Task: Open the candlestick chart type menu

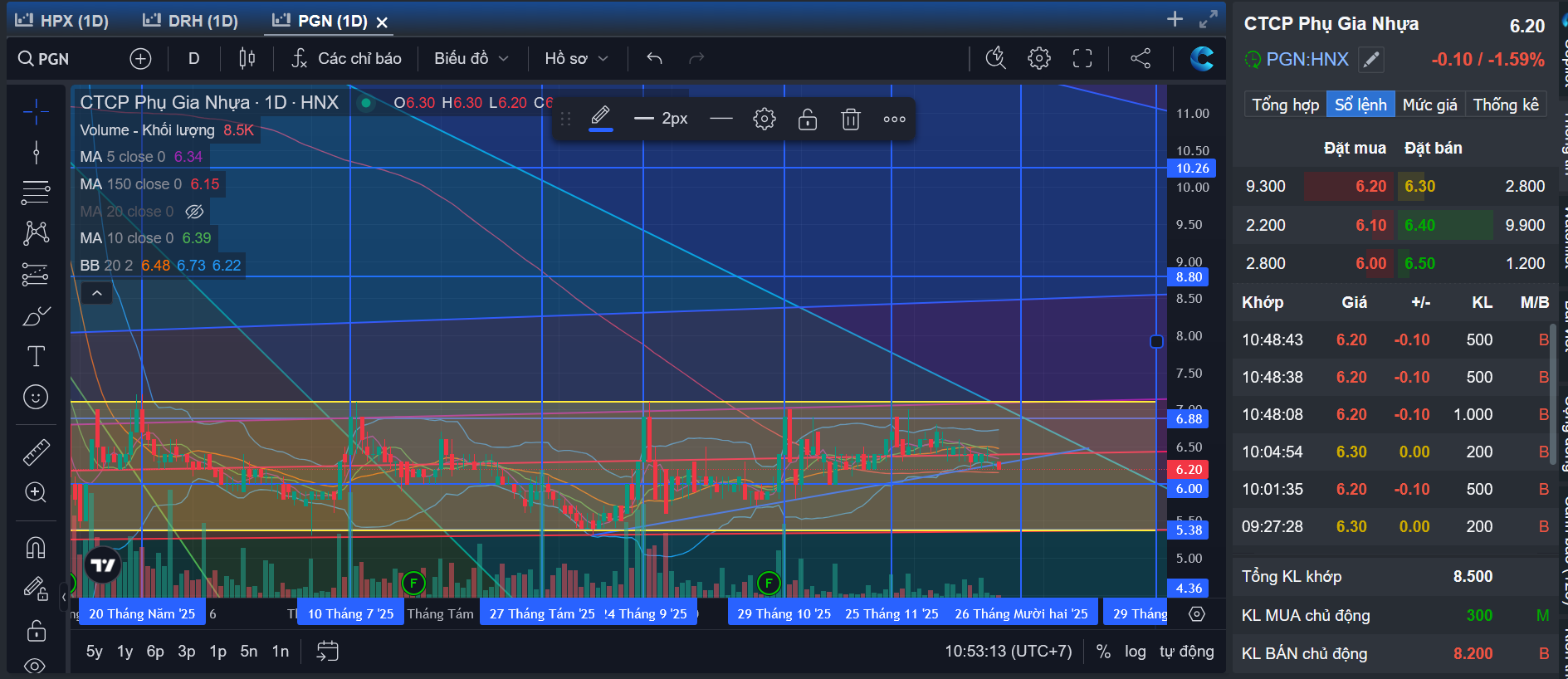Action: point(247,59)
